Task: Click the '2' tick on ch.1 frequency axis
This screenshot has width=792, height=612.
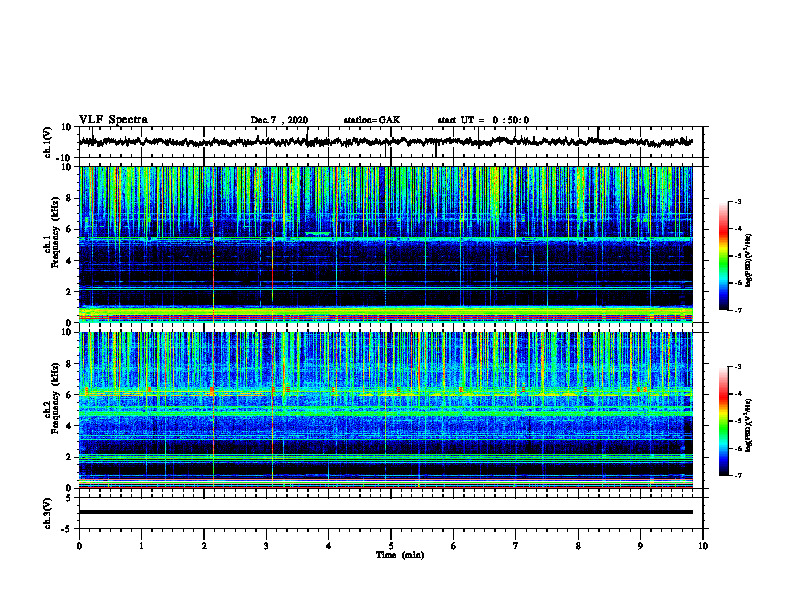Action: 69,291
